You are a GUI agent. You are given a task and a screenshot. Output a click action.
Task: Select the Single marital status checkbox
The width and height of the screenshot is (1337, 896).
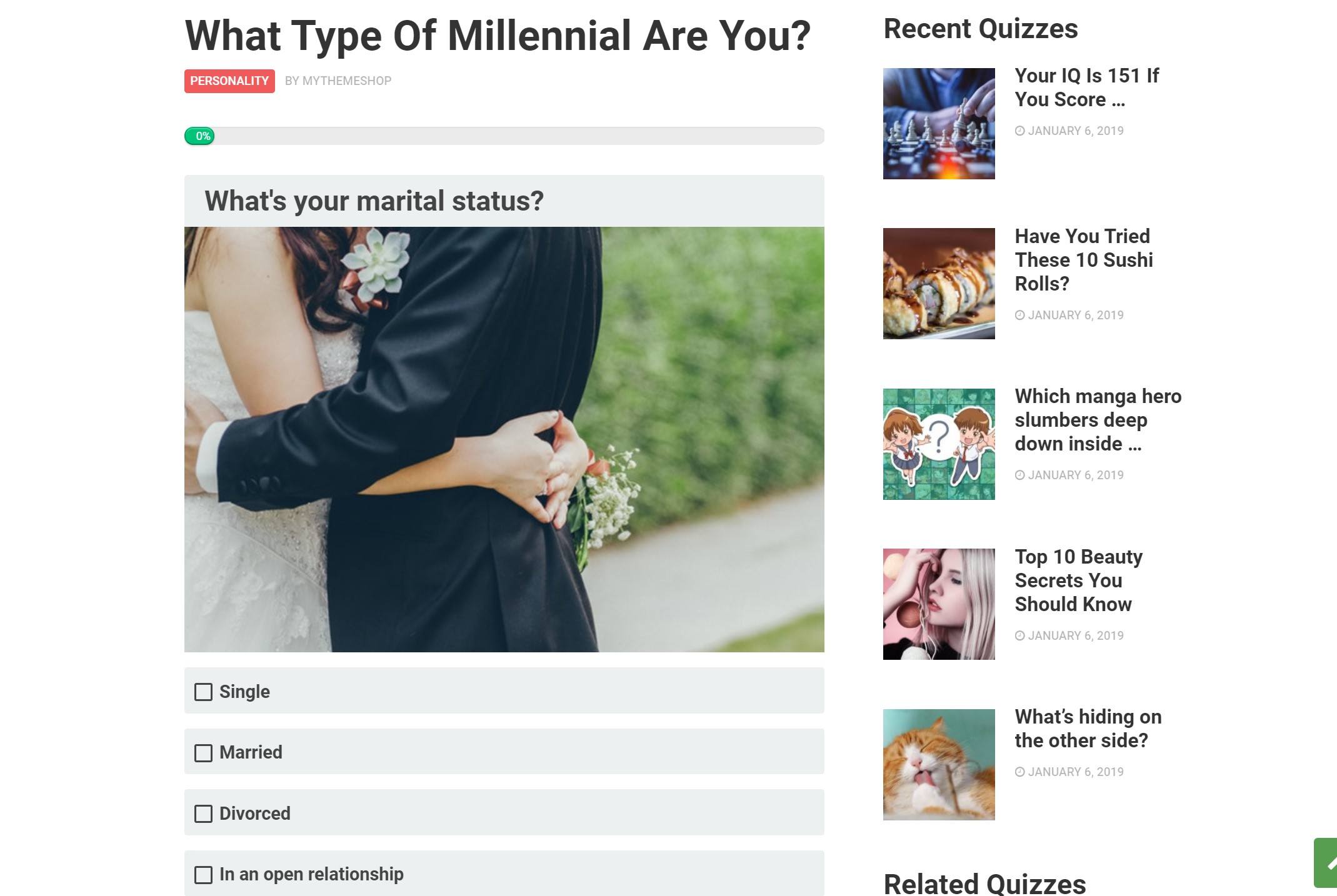pos(203,692)
